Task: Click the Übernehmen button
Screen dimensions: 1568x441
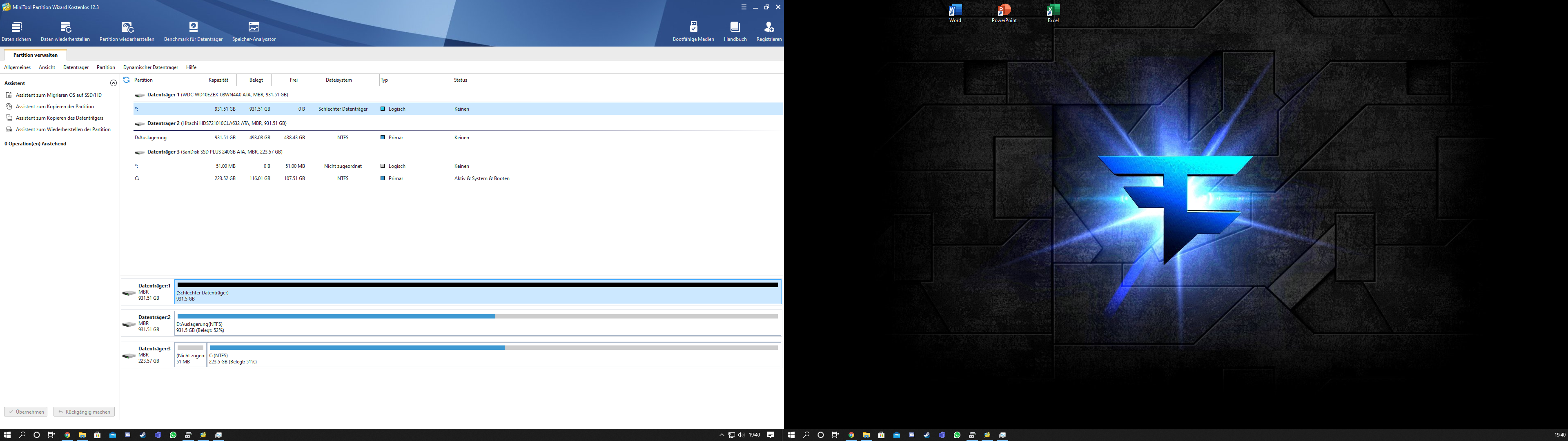Action: [x=26, y=412]
